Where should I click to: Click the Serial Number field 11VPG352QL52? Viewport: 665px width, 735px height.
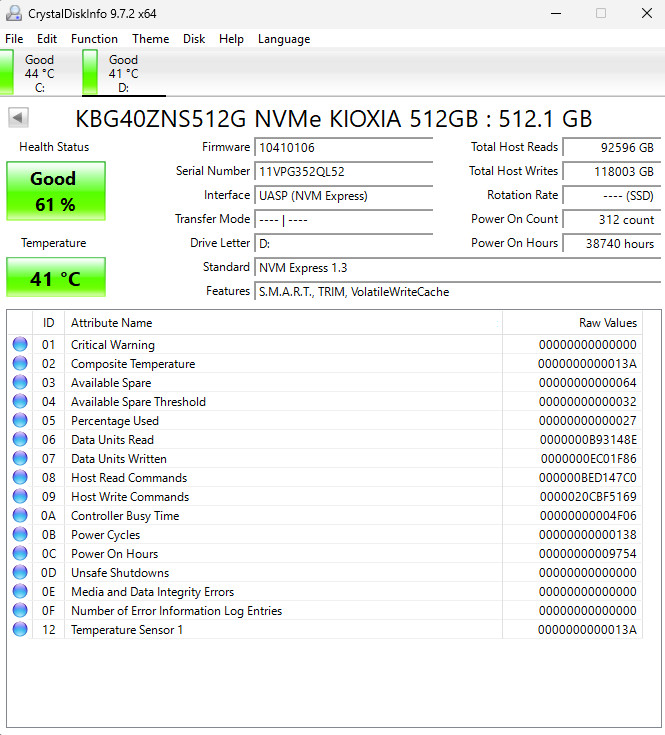click(x=344, y=172)
